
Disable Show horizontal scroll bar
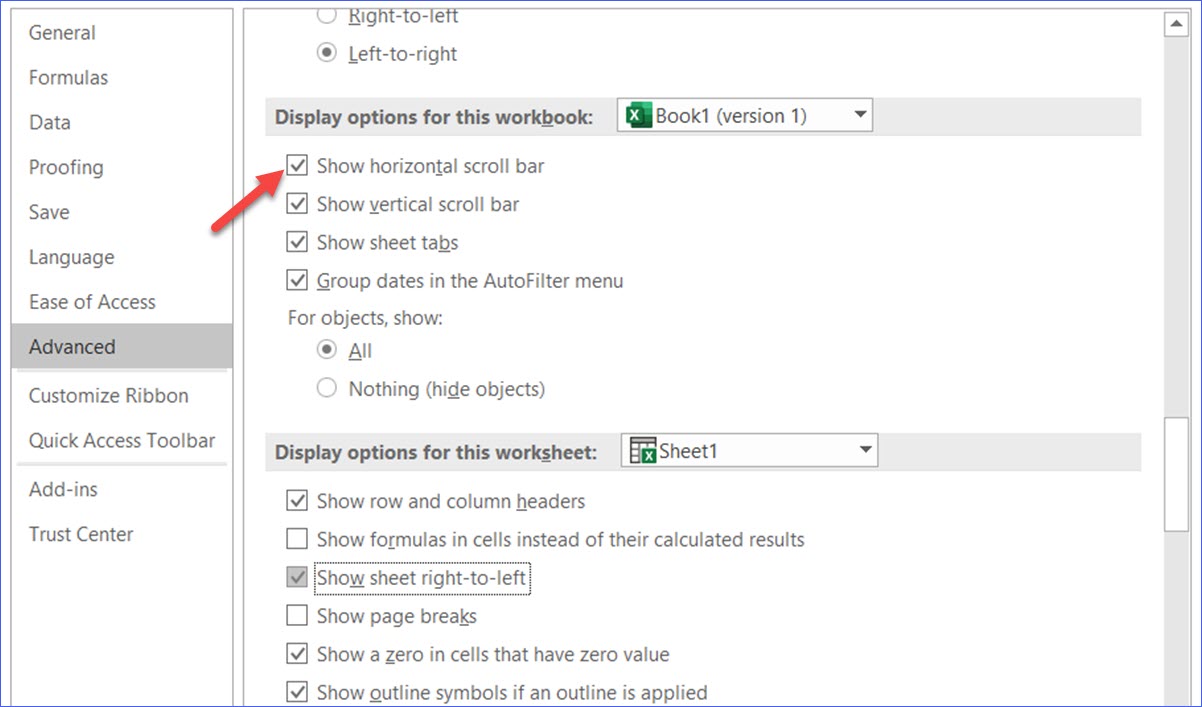(x=297, y=165)
